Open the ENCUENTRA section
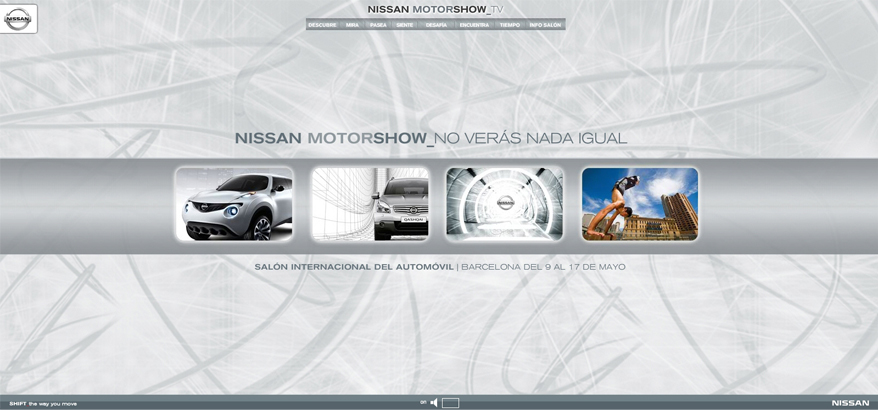Image resolution: width=878 pixels, height=410 pixels. (474, 25)
